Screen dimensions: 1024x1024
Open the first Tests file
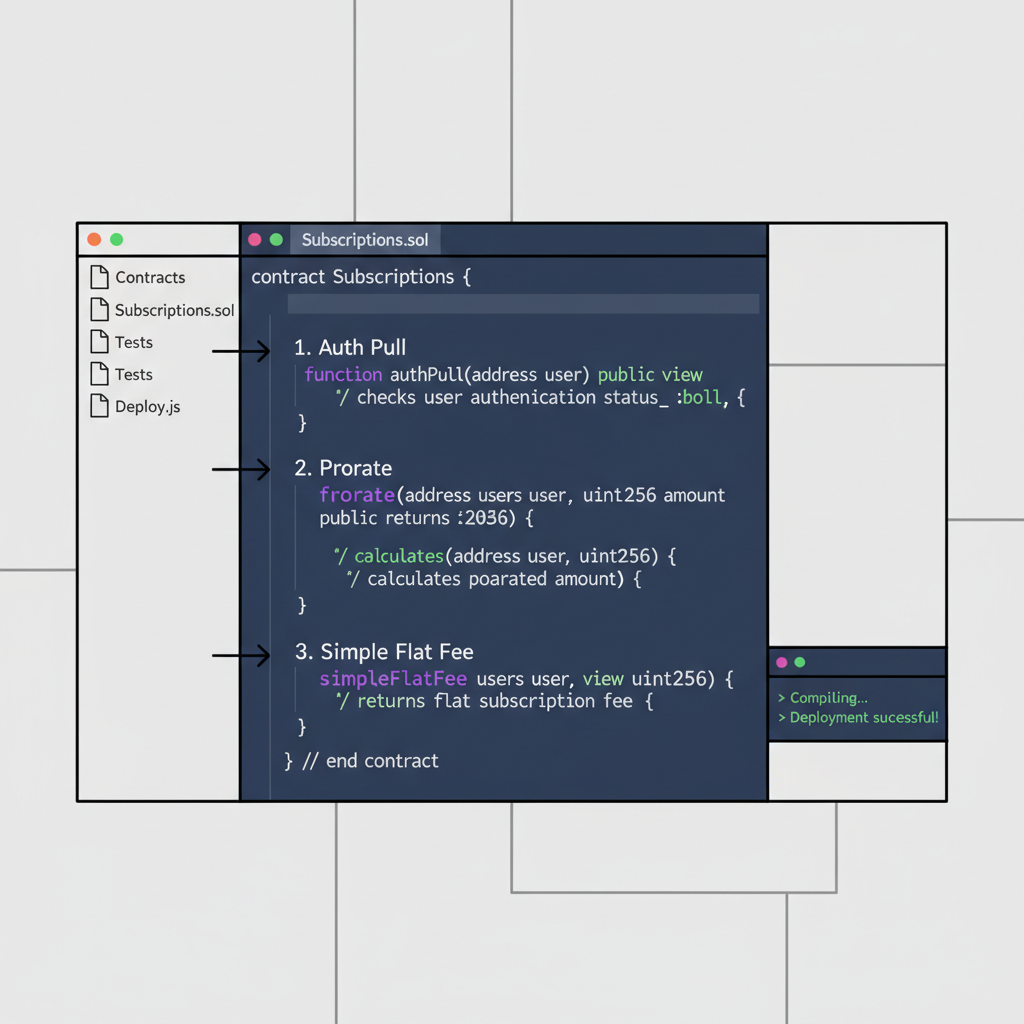(x=135, y=341)
